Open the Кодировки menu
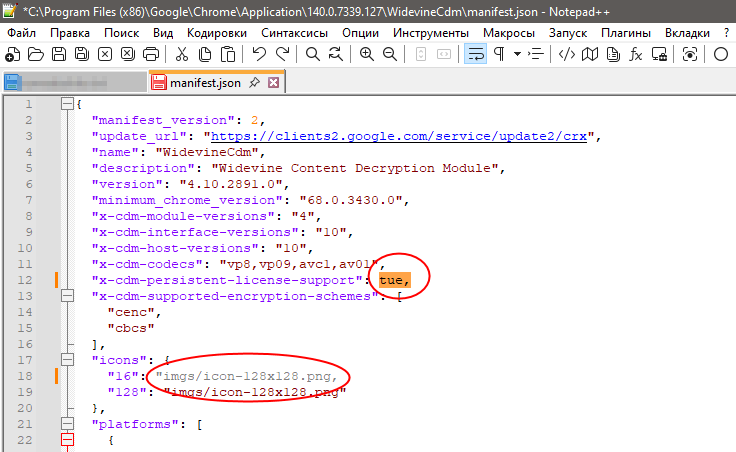The width and height of the screenshot is (736, 452). pos(217,33)
